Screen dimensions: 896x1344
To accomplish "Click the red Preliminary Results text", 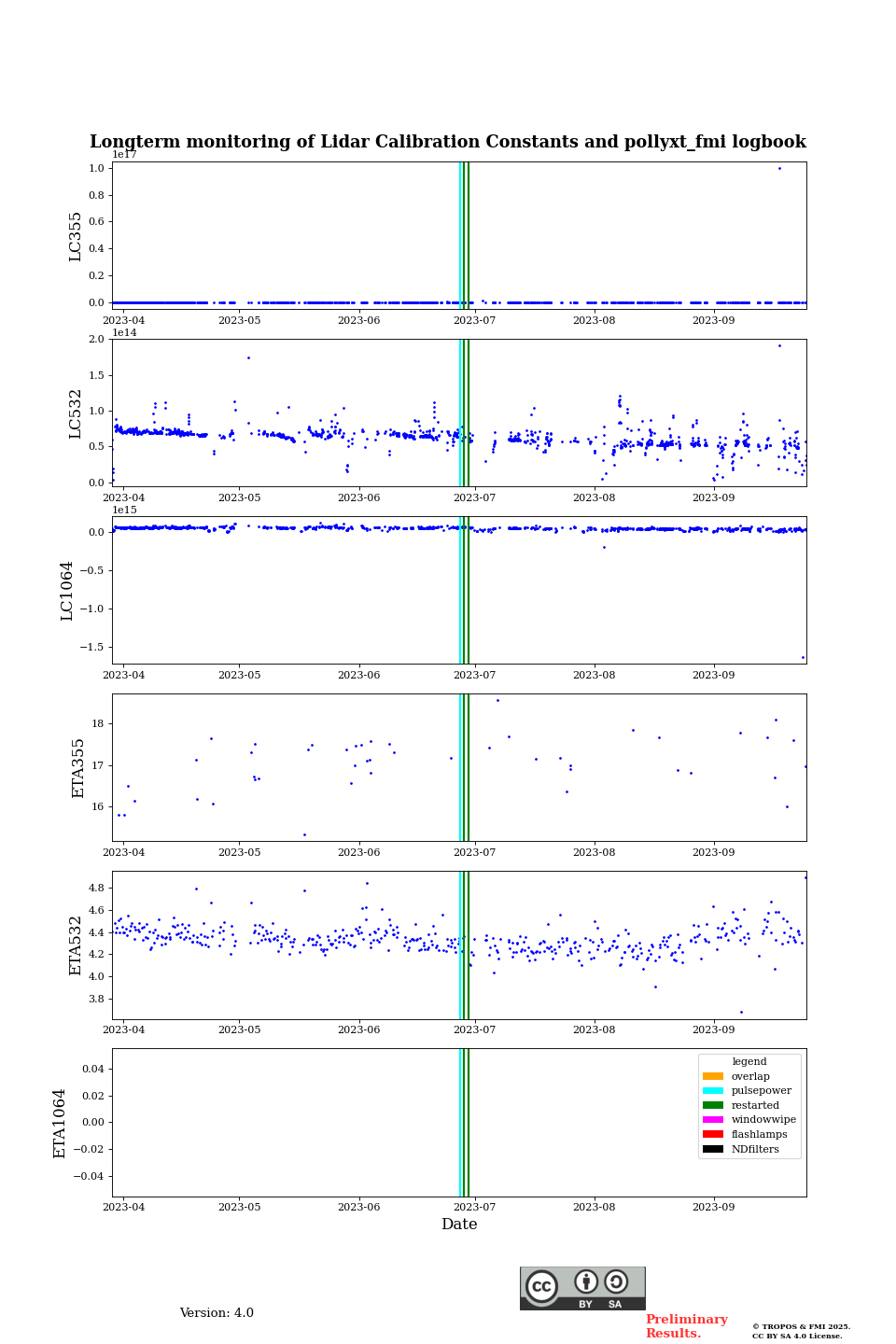I will point(686,1326).
